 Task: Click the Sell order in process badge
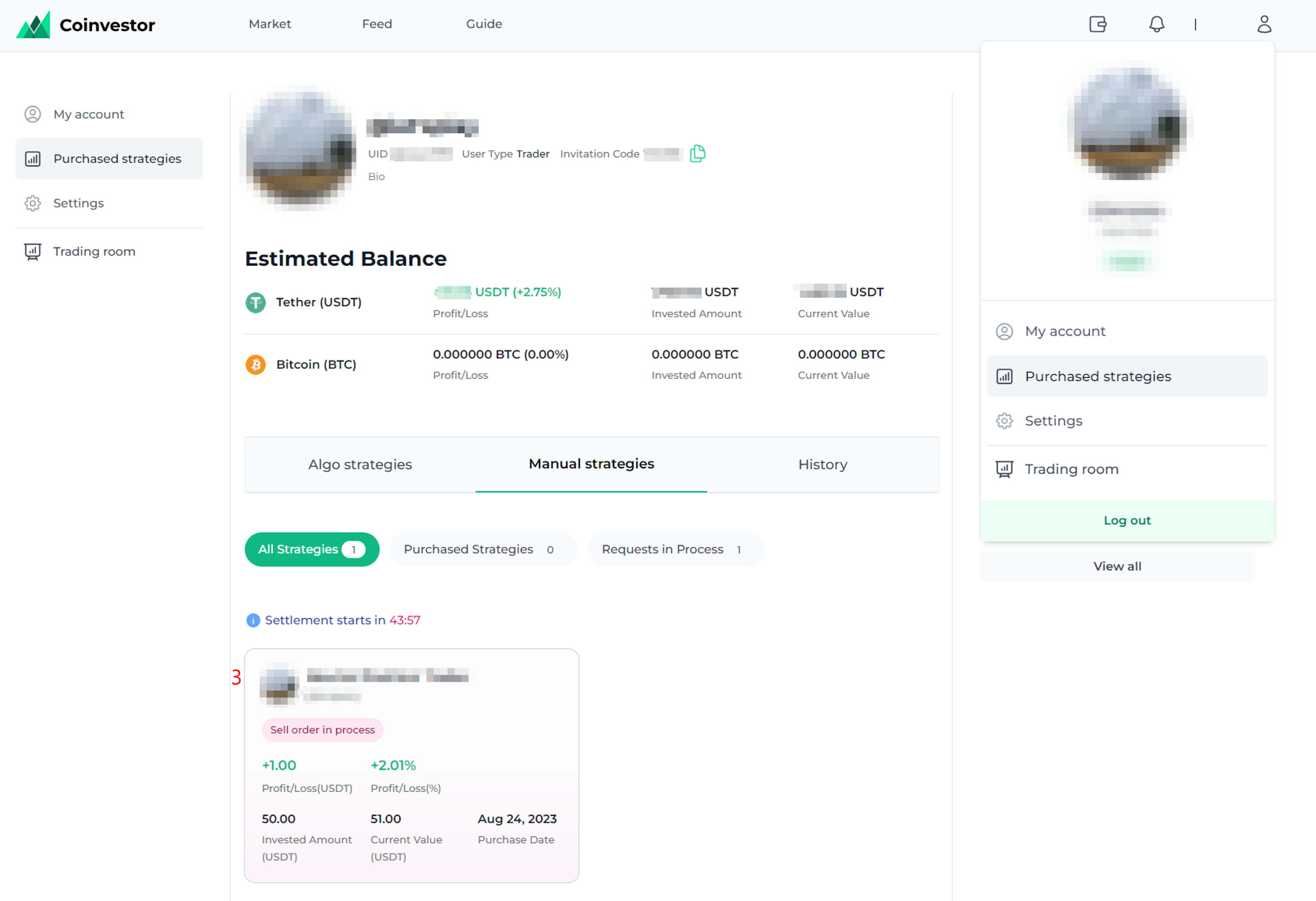tap(322, 730)
